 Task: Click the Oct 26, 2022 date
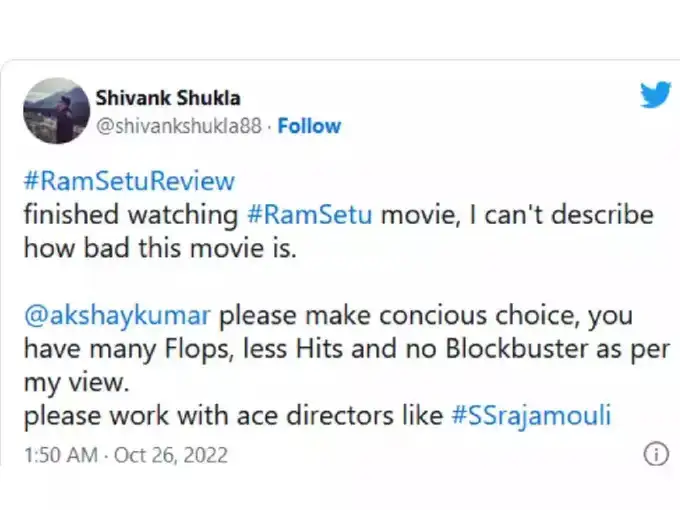[x=170, y=456]
